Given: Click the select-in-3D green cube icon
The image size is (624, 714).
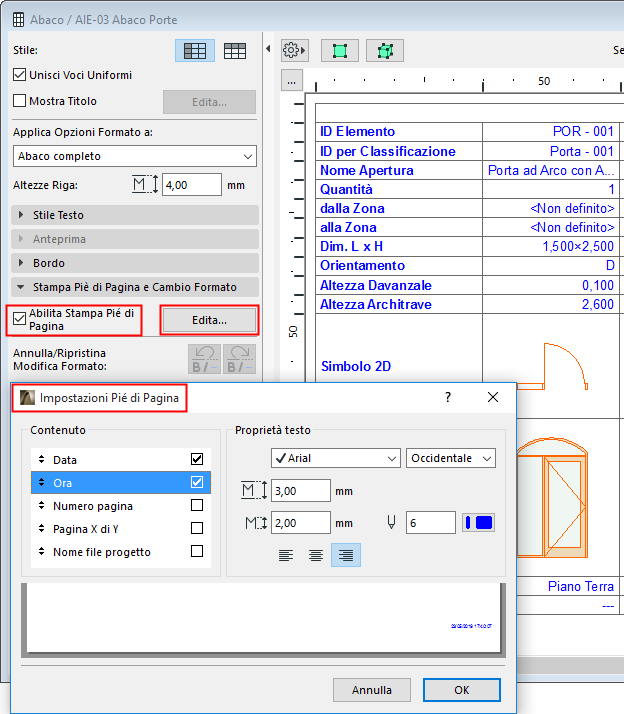Looking at the screenshot, I should pos(385,51).
